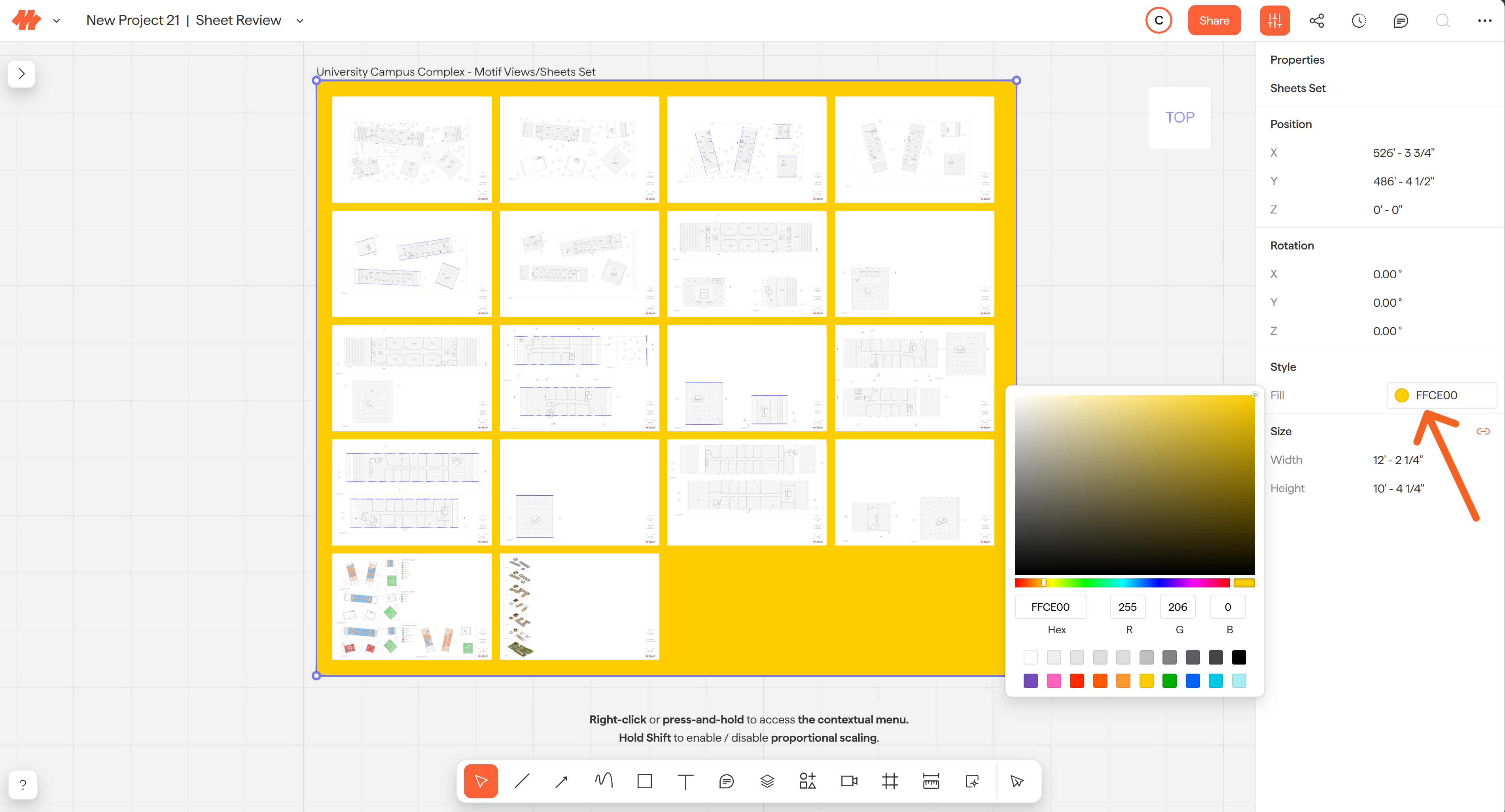The height and width of the screenshot is (812, 1505).
Task: Pick the blue preset swatch
Action: coord(1193,681)
